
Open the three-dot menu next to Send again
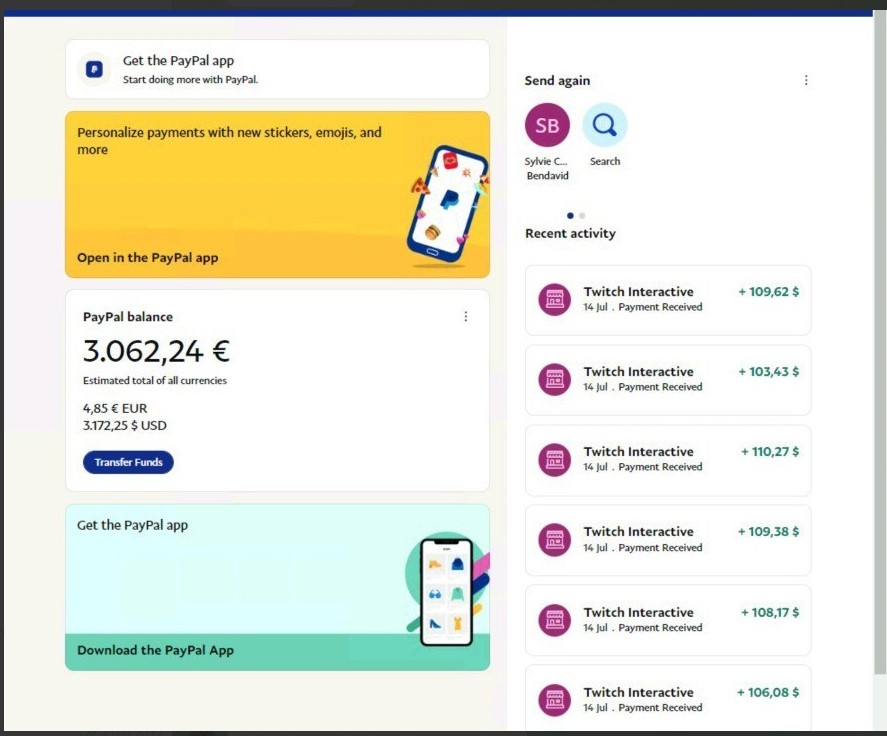pyautogui.click(x=806, y=80)
